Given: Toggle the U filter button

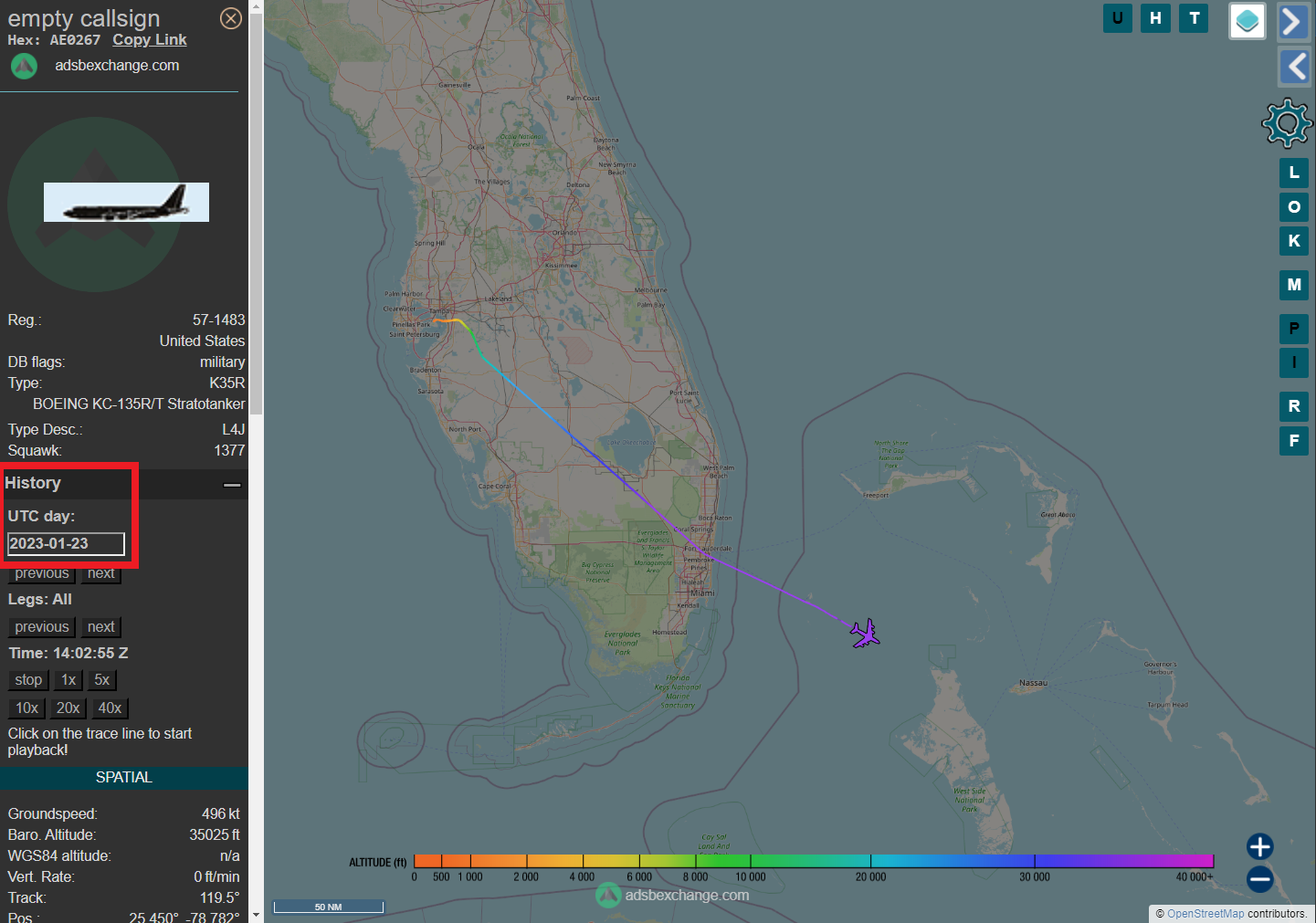Looking at the screenshot, I should point(1118,18).
